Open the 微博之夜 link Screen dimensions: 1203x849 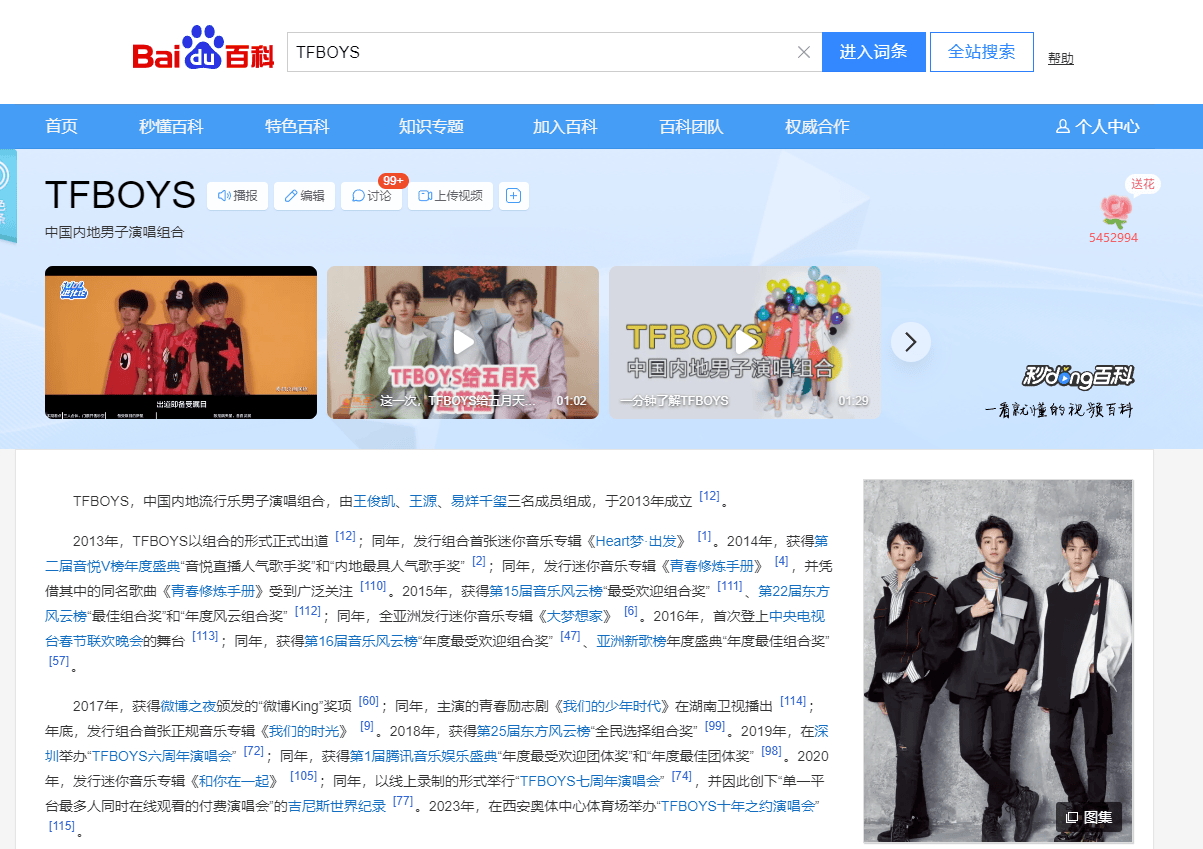(188, 706)
